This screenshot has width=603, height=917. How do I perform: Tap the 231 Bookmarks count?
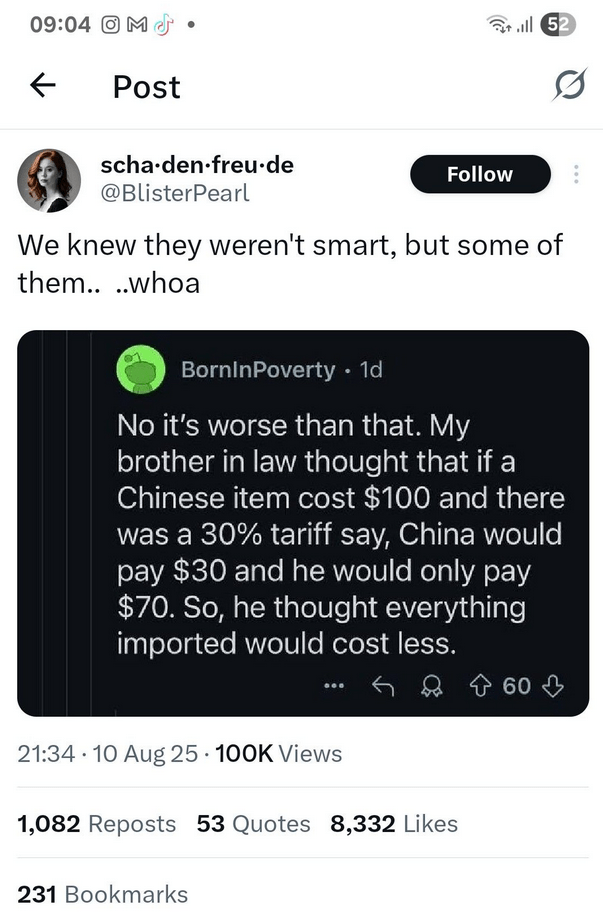(103, 893)
